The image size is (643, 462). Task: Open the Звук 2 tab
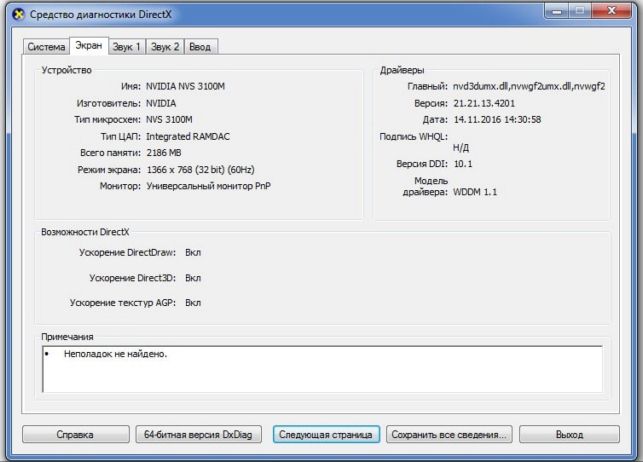tap(165, 47)
